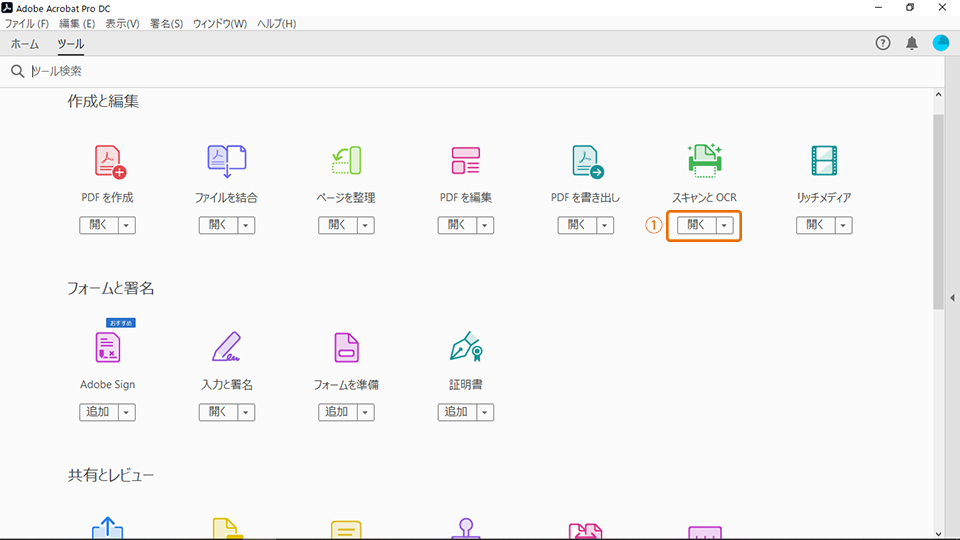Expand dropdown arrow for 入力と署名
Image resolution: width=960 pixels, height=540 pixels.
(246, 413)
